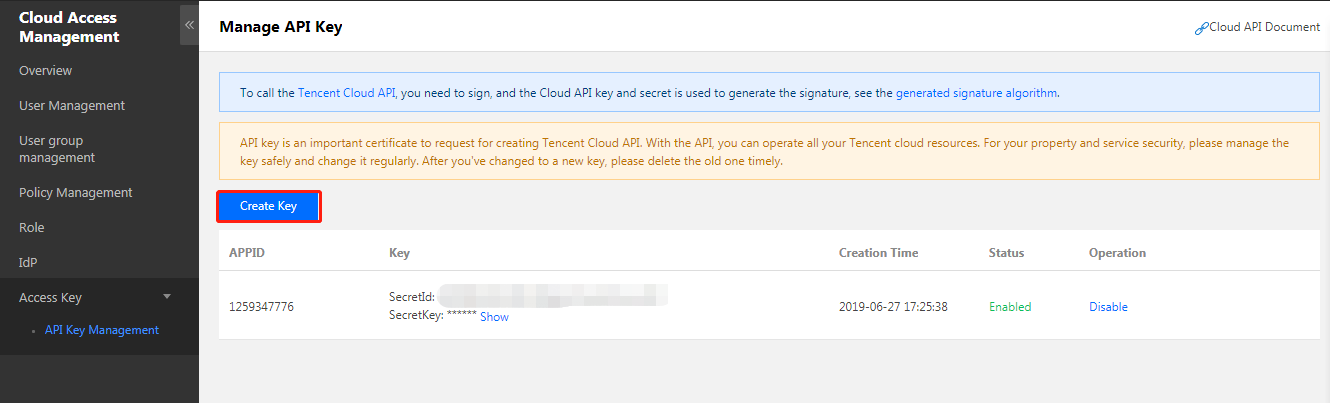Open the generated signature algorithm link
Viewport: 1330px width, 403px height.
point(976,93)
